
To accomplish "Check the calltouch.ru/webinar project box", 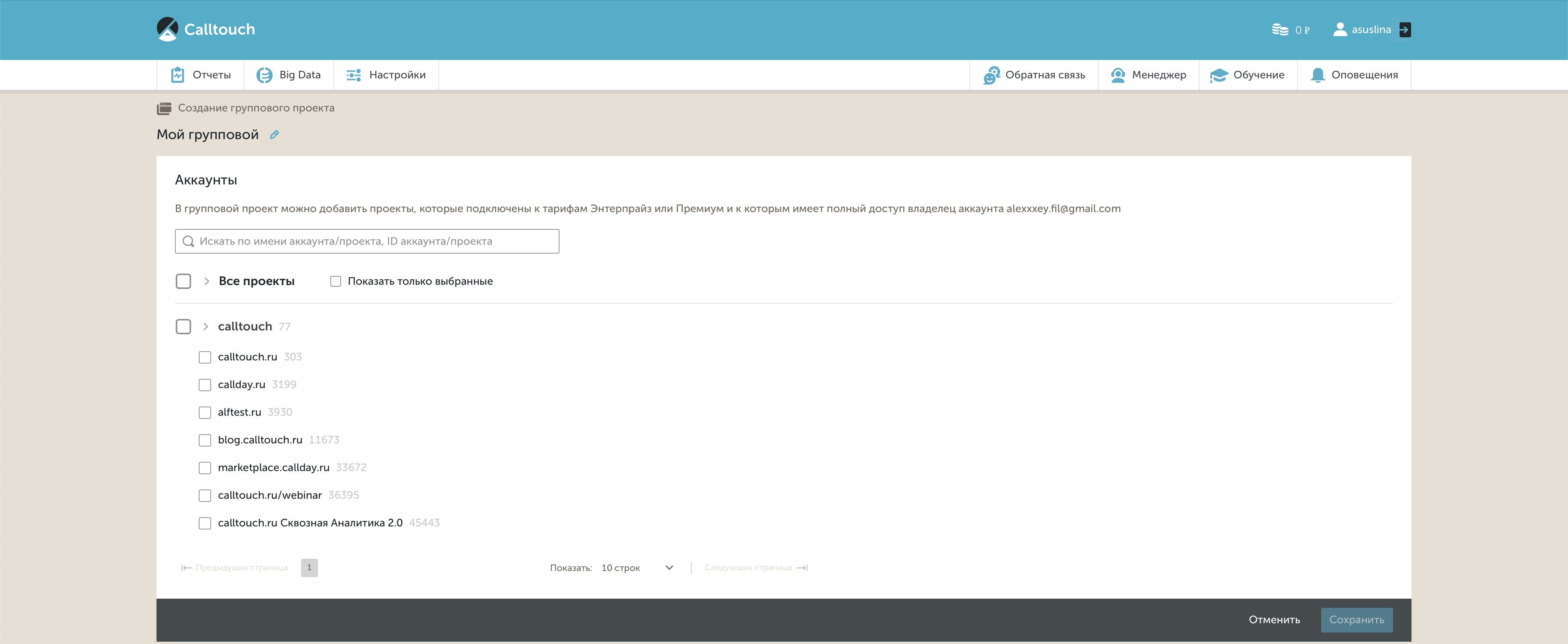I will pos(205,496).
